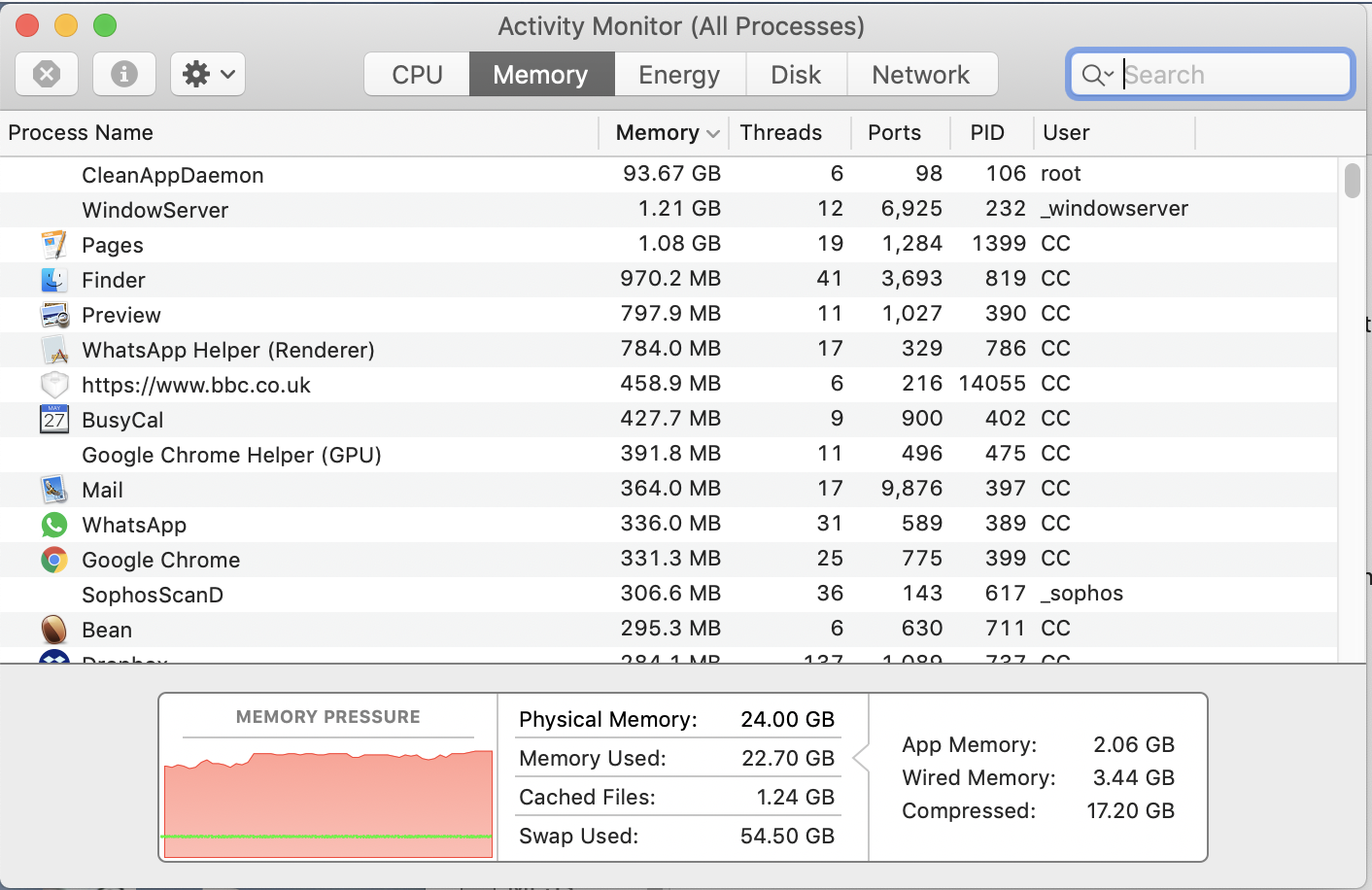The width and height of the screenshot is (1372, 890).
Task: Click the stop process (X) toolbar button
Action: (47, 74)
